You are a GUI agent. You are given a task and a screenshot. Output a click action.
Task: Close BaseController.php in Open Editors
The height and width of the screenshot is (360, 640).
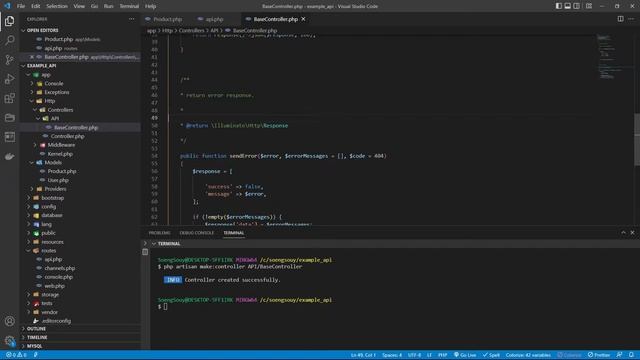[32, 57]
